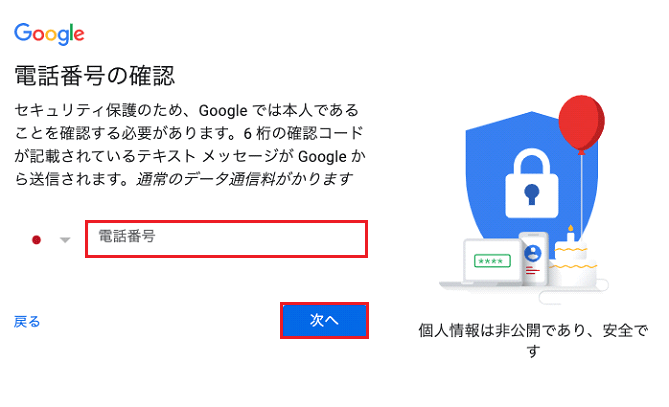Click the green password box on laptop
669x407 pixels.
(494, 260)
